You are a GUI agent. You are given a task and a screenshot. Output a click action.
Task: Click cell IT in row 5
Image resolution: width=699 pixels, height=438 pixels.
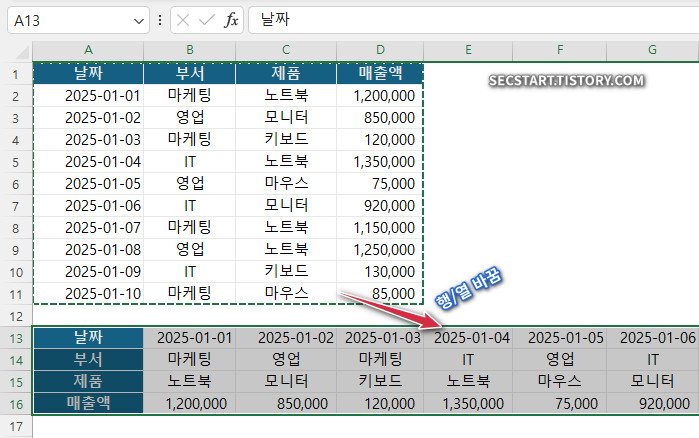(189, 162)
